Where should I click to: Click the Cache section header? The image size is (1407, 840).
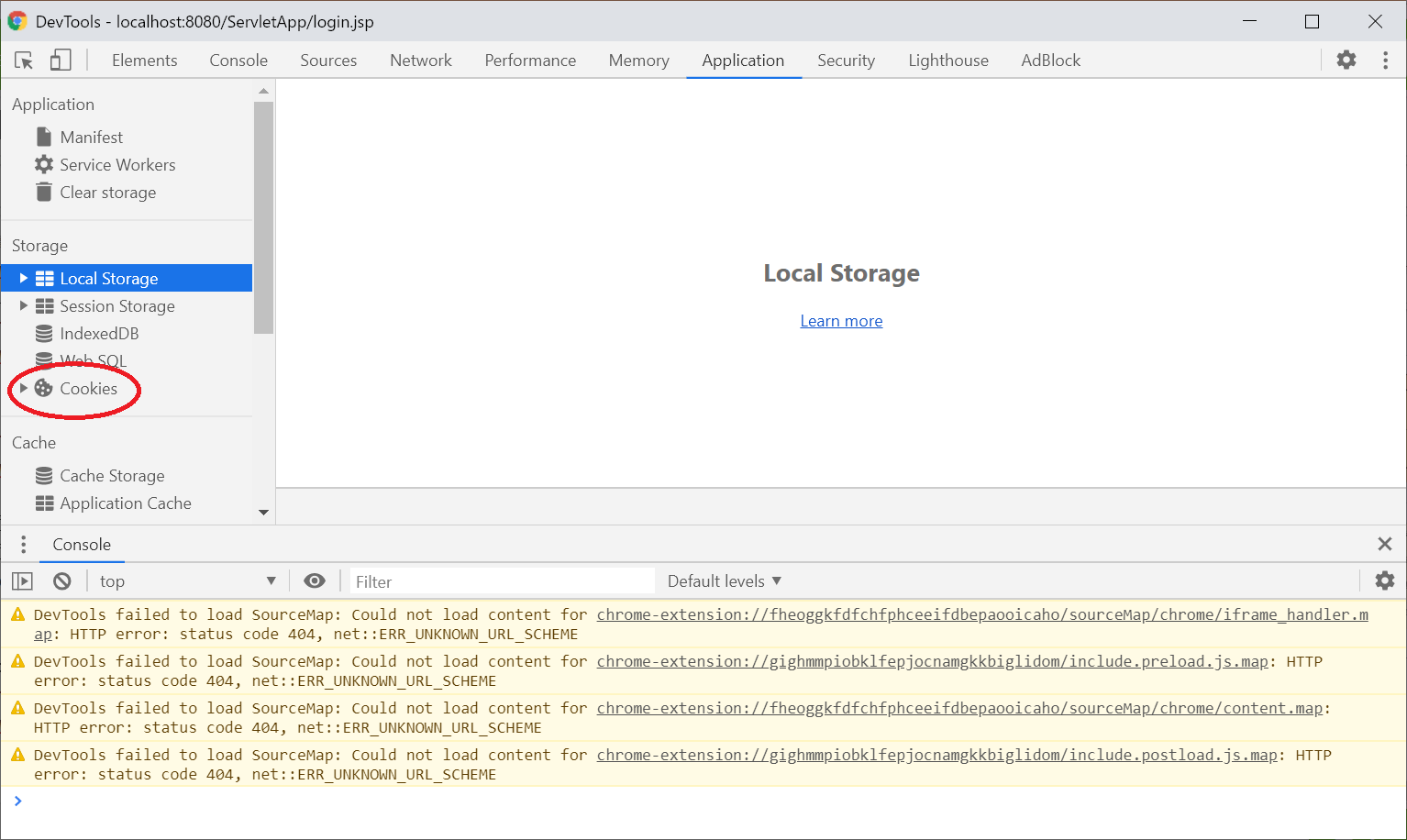pos(34,443)
